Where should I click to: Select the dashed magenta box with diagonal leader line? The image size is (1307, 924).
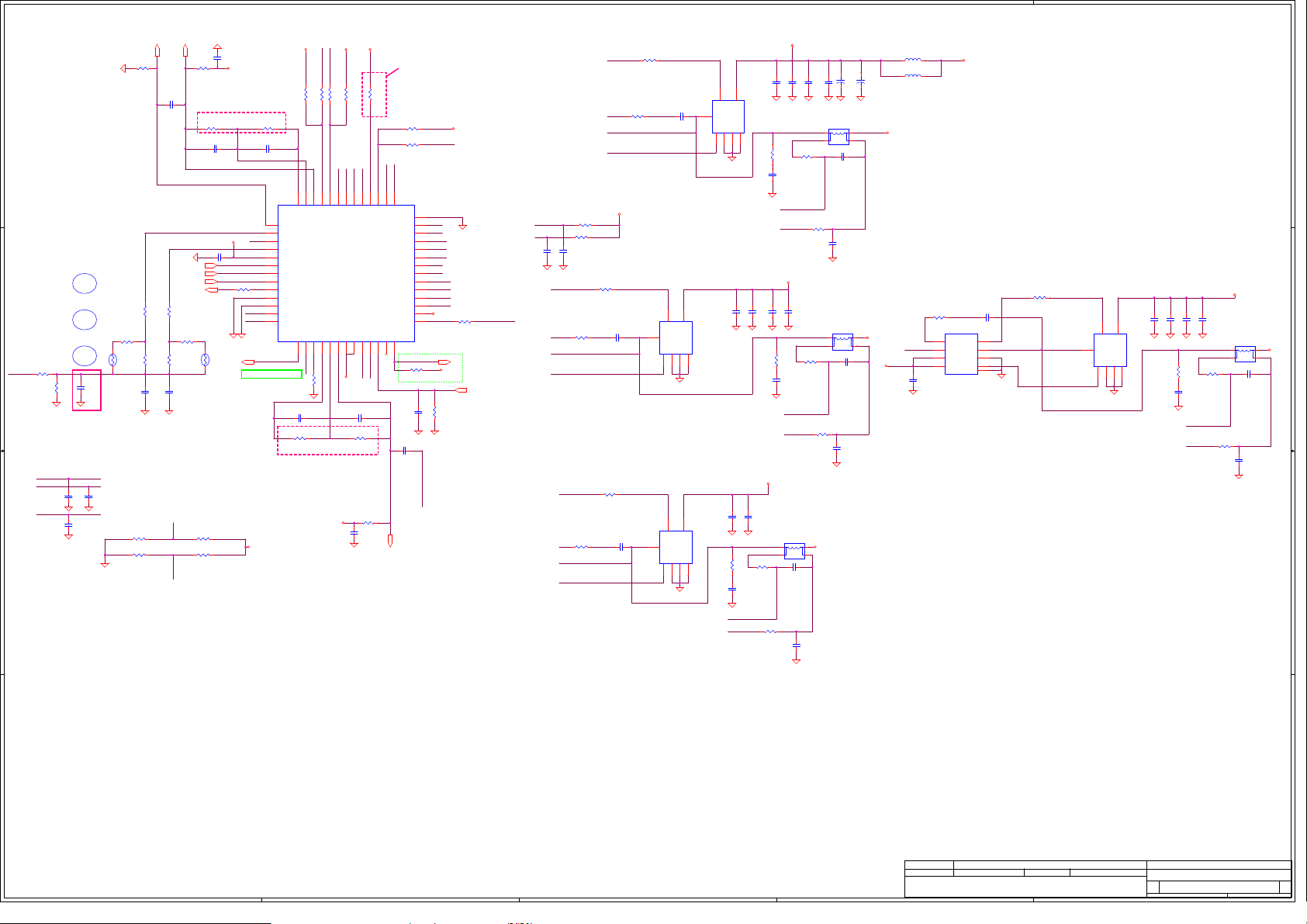(374, 95)
